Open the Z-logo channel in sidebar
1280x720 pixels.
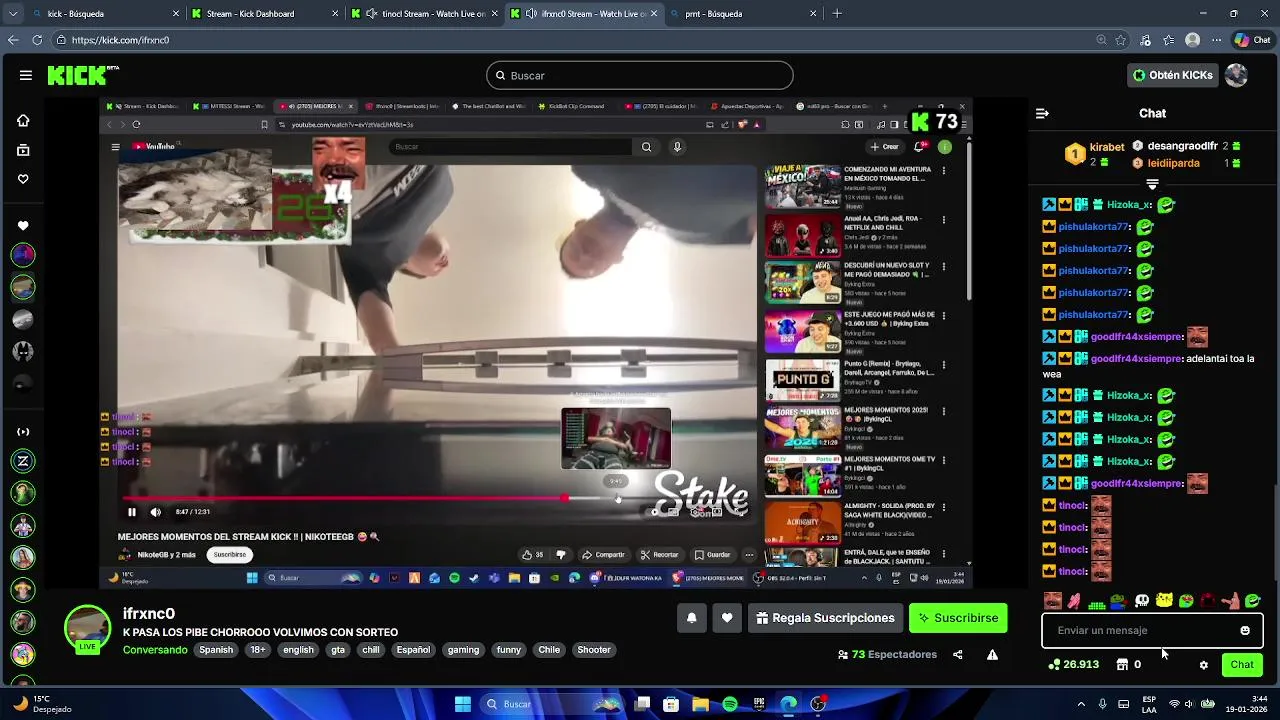[23, 461]
